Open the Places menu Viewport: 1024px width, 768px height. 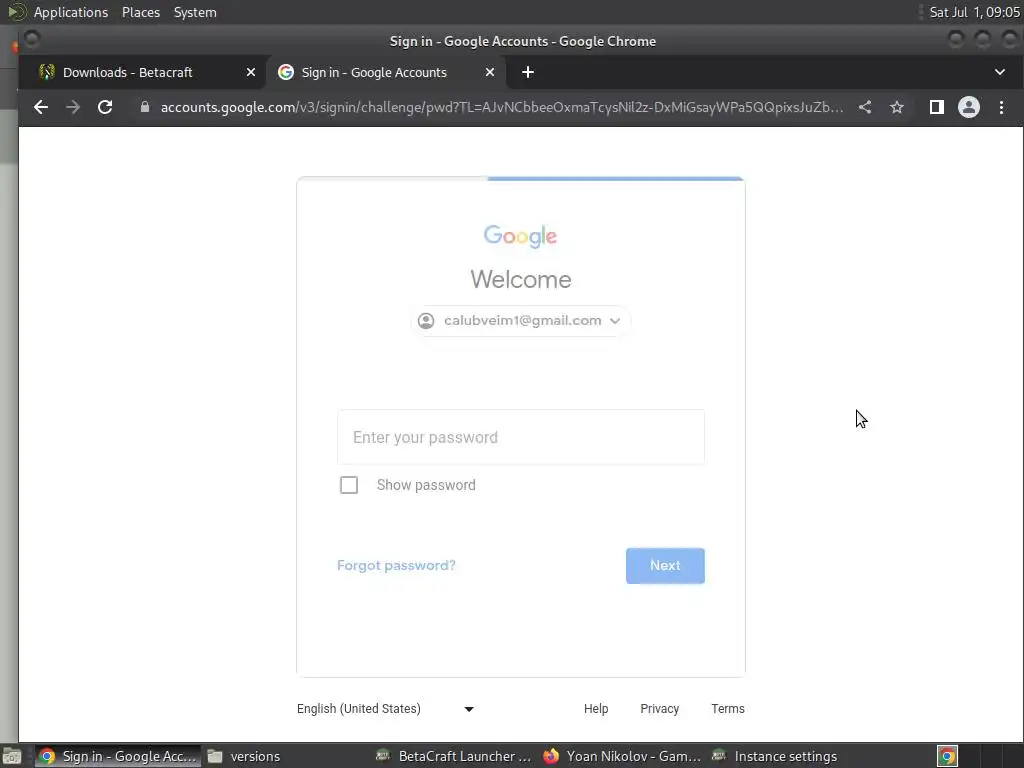pos(141,12)
